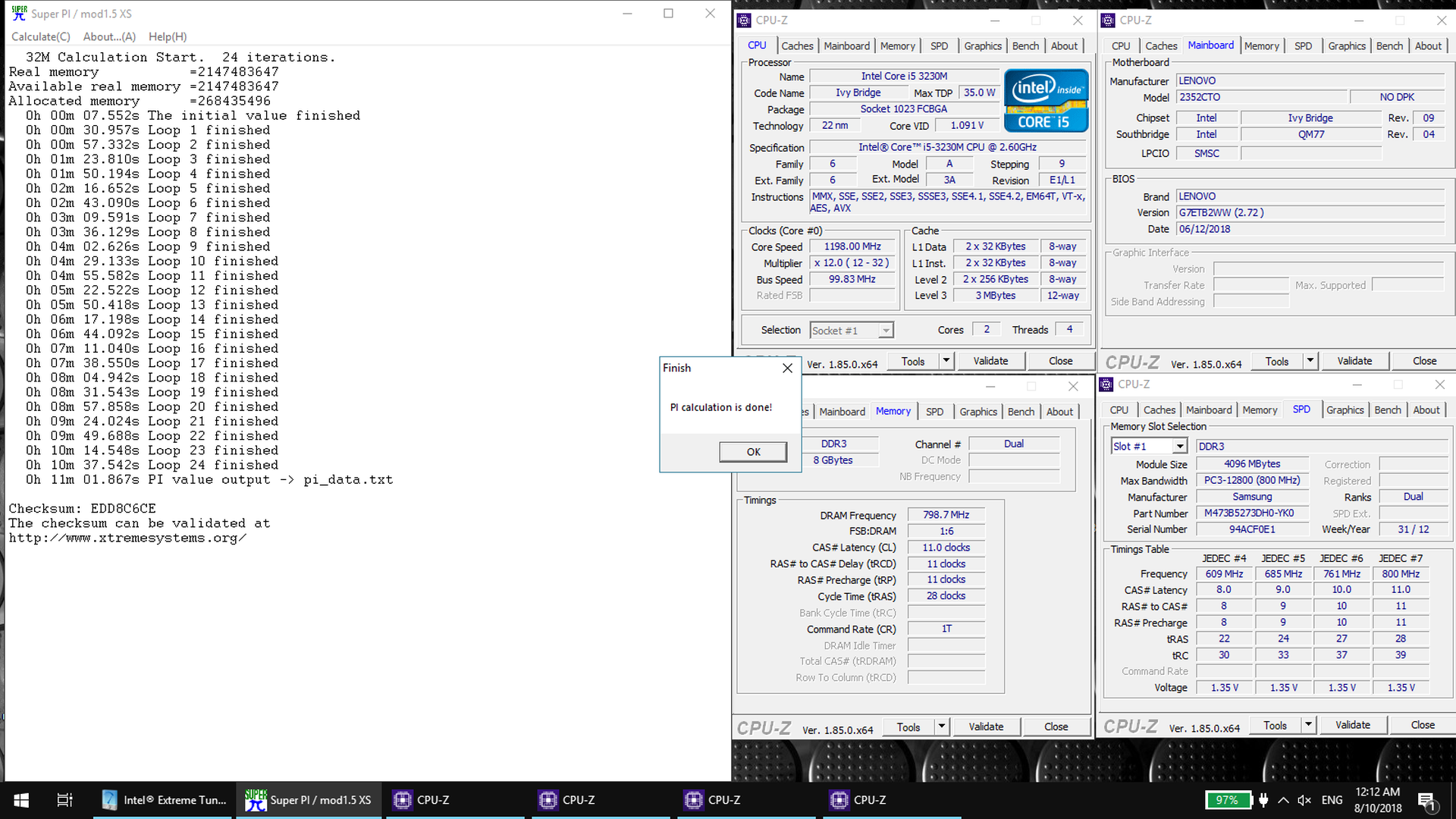Open Memory tab in Mainboard window

1261,46
